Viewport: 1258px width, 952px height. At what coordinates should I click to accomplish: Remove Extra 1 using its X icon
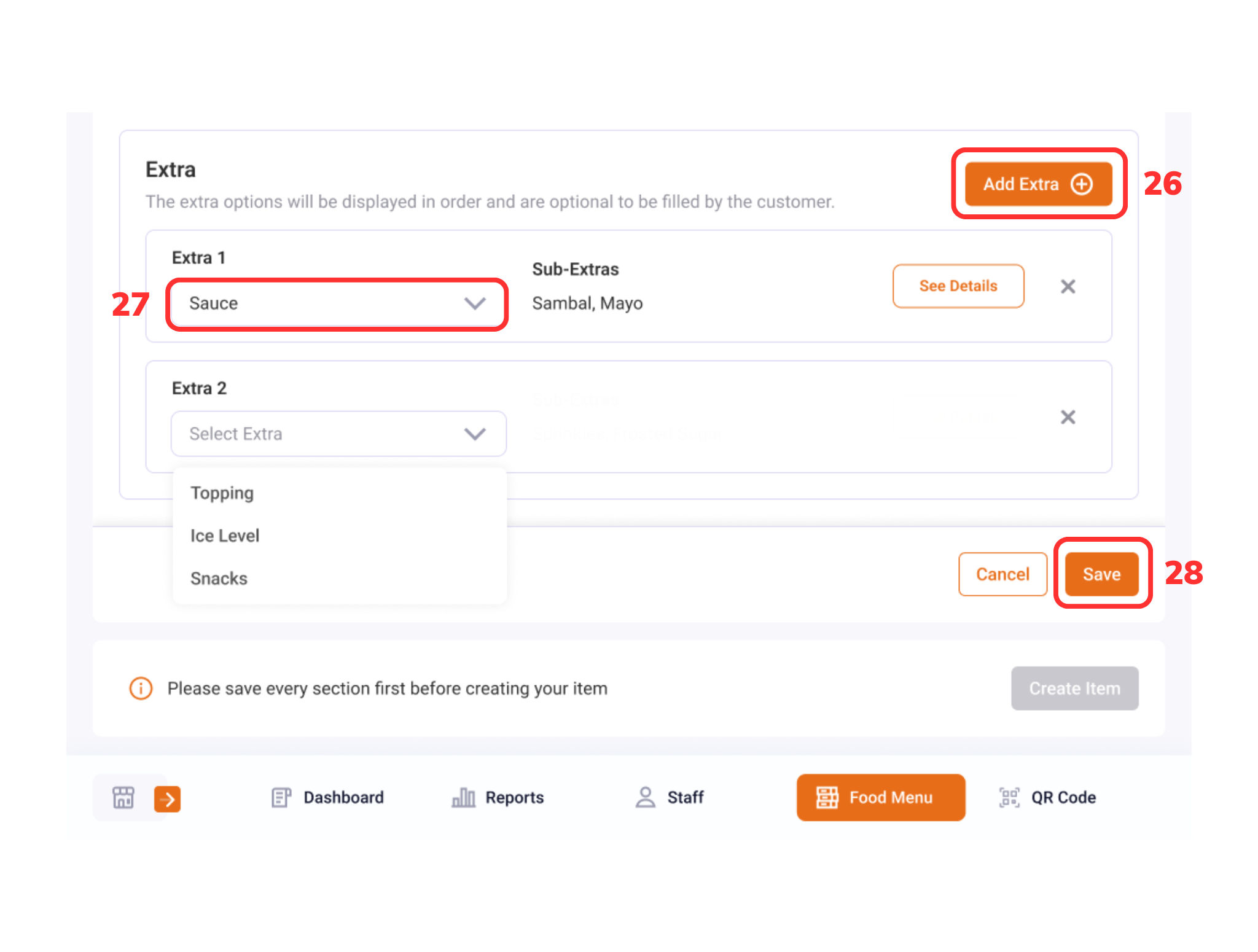[x=1068, y=286]
